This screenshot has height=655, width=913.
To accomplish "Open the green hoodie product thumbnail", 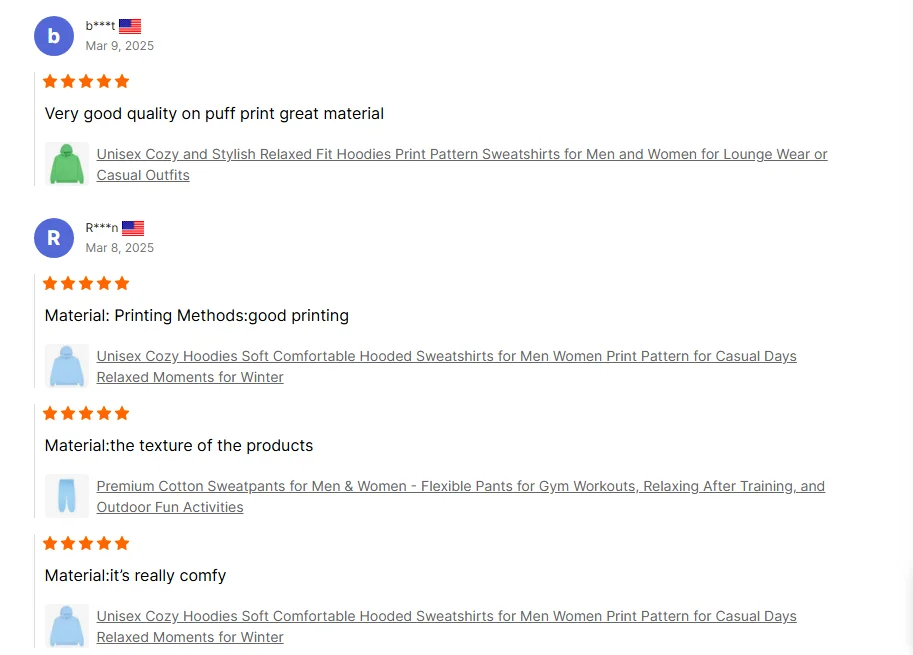I will 67,164.
